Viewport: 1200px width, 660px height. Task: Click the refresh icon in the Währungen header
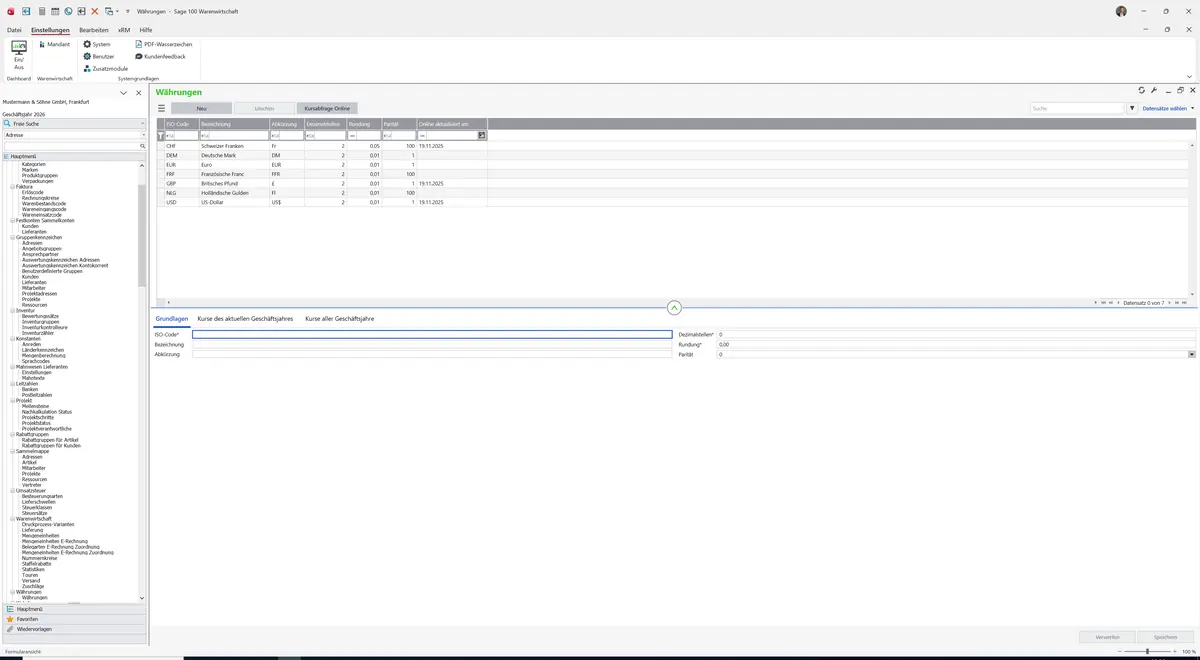[x=1142, y=91]
